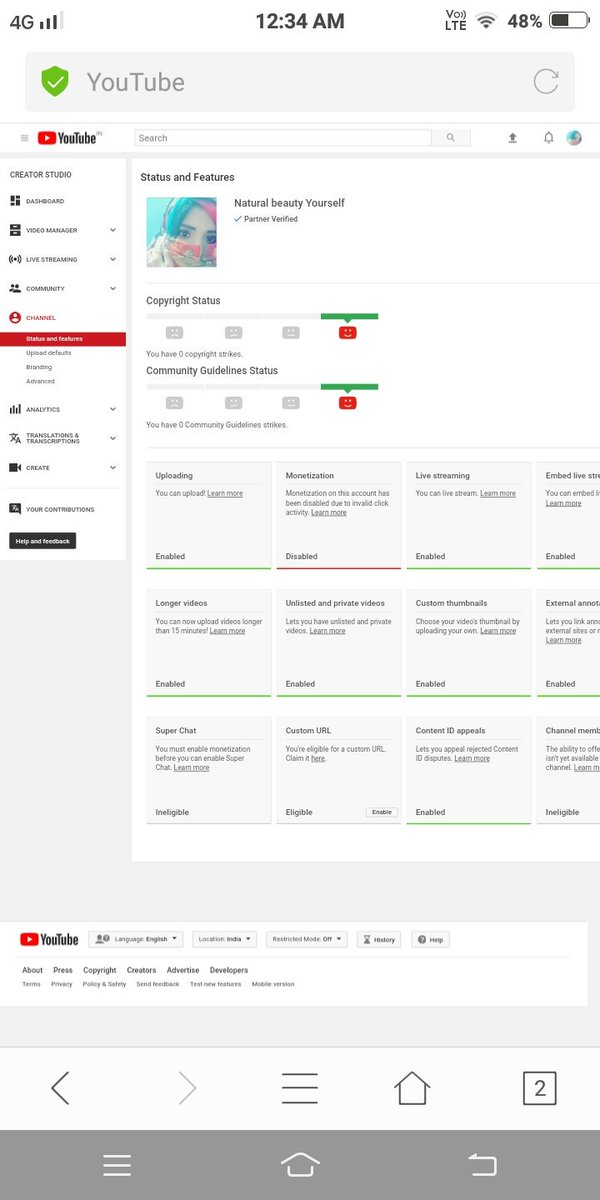Image resolution: width=600 pixels, height=1200 pixels.
Task: Click Learn more in Monetization card
Action: pyautogui.click(x=329, y=513)
